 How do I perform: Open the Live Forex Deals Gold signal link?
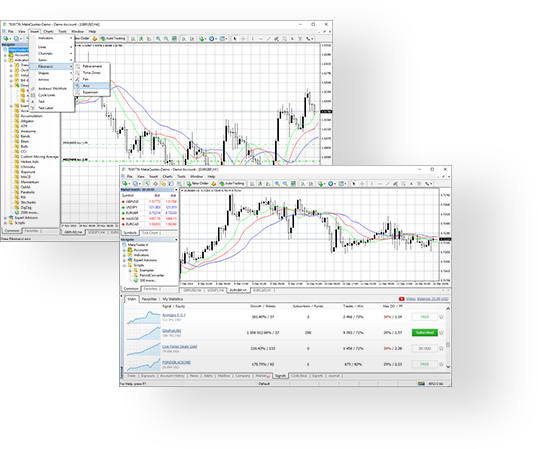[x=179, y=346]
